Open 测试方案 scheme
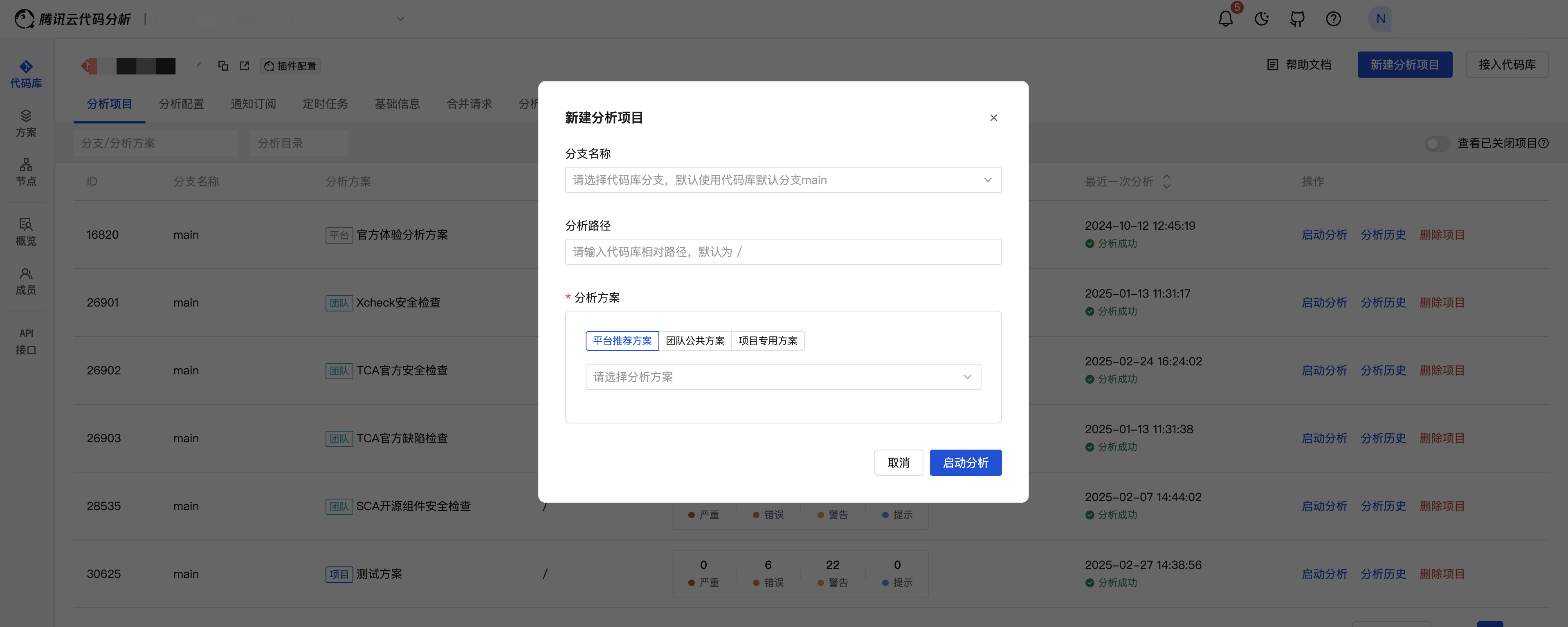Viewport: 1568px width, 627px height. [x=379, y=574]
